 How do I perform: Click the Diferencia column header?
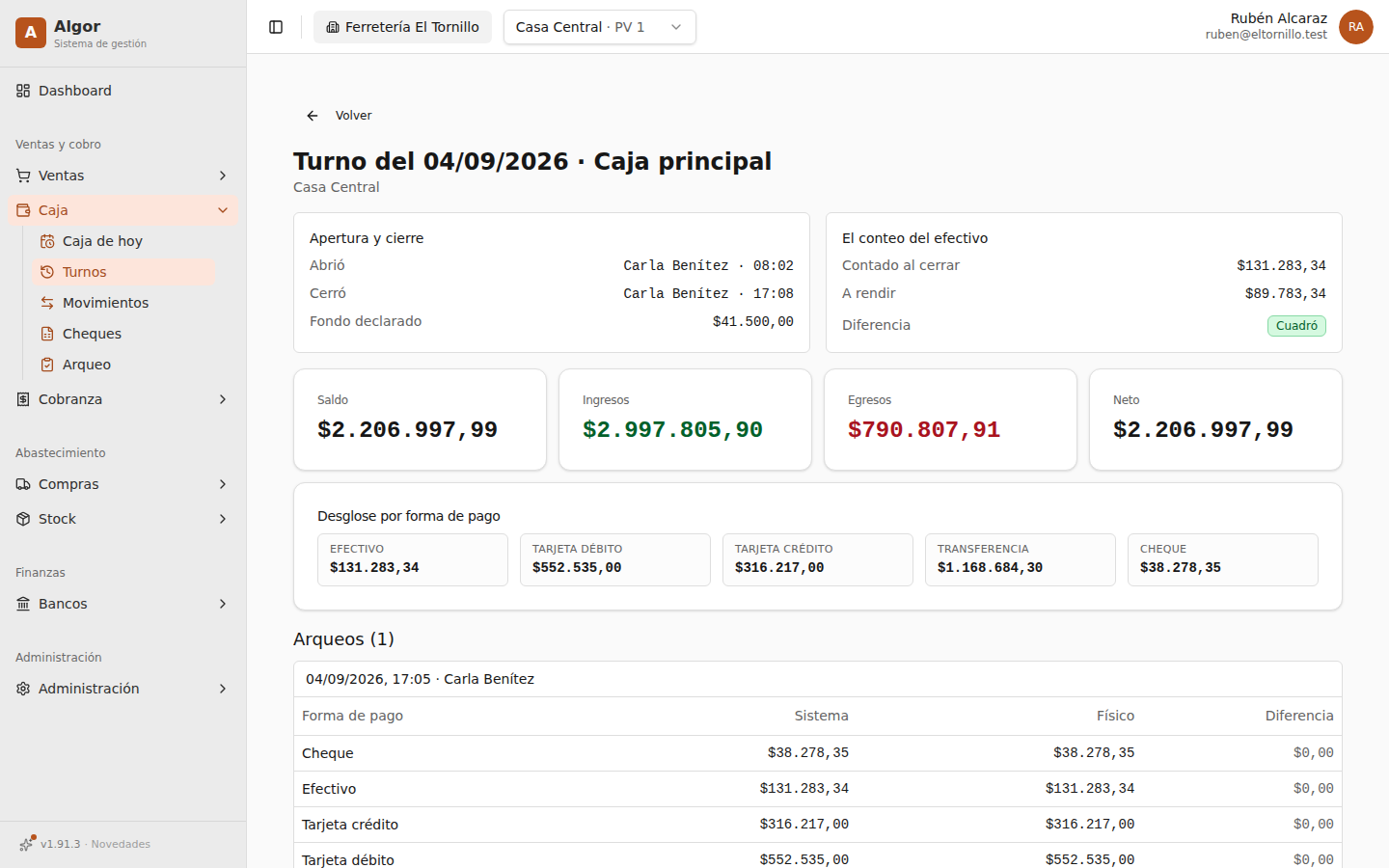pos(1299,716)
